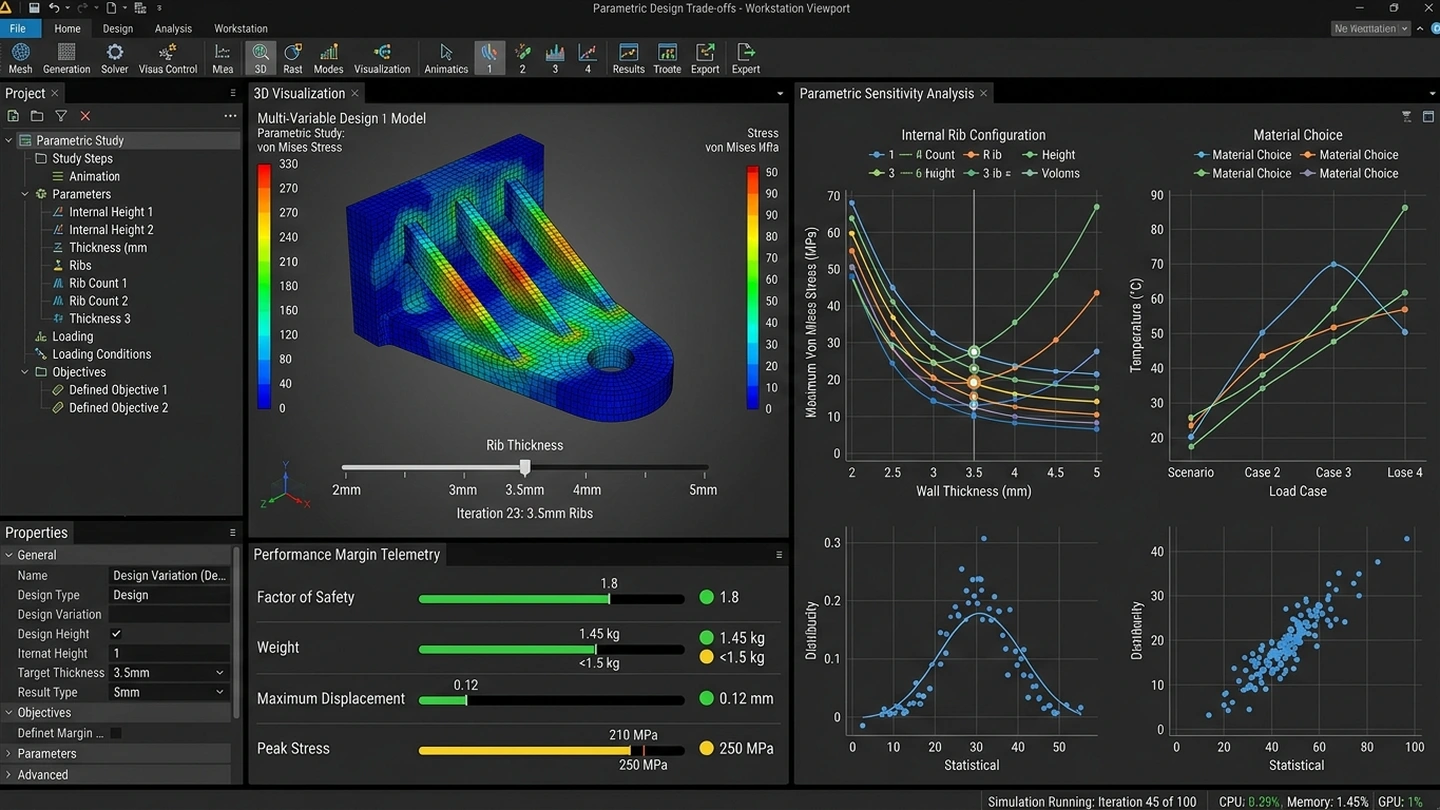The image size is (1440, 810).
Task: Select the Mesh tool
Action: point(20,59)
